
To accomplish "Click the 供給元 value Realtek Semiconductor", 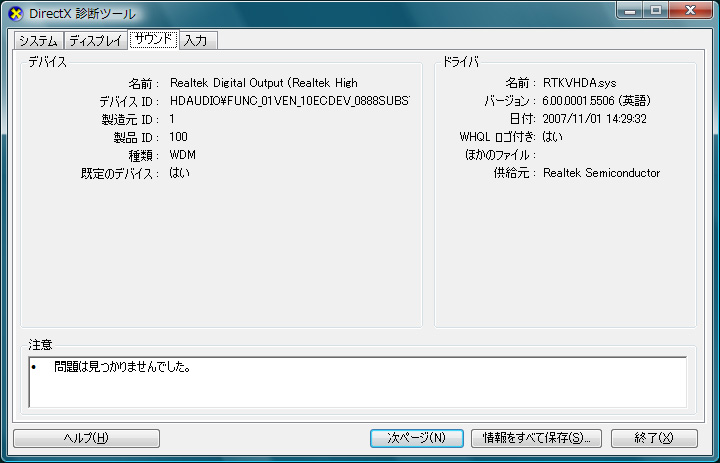I will [602, 173].
